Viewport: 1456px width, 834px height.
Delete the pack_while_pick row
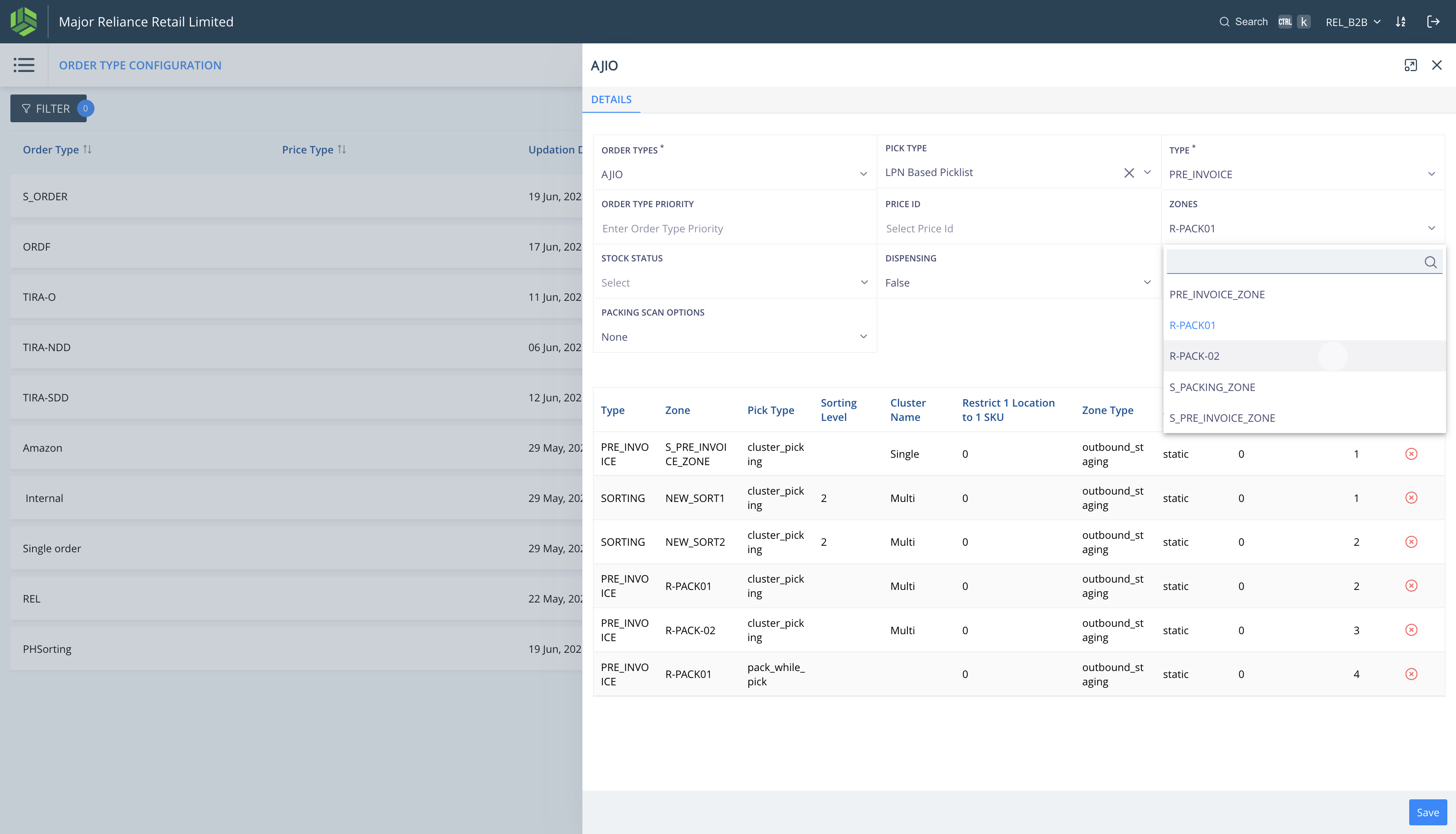(x=1411, y=674)
